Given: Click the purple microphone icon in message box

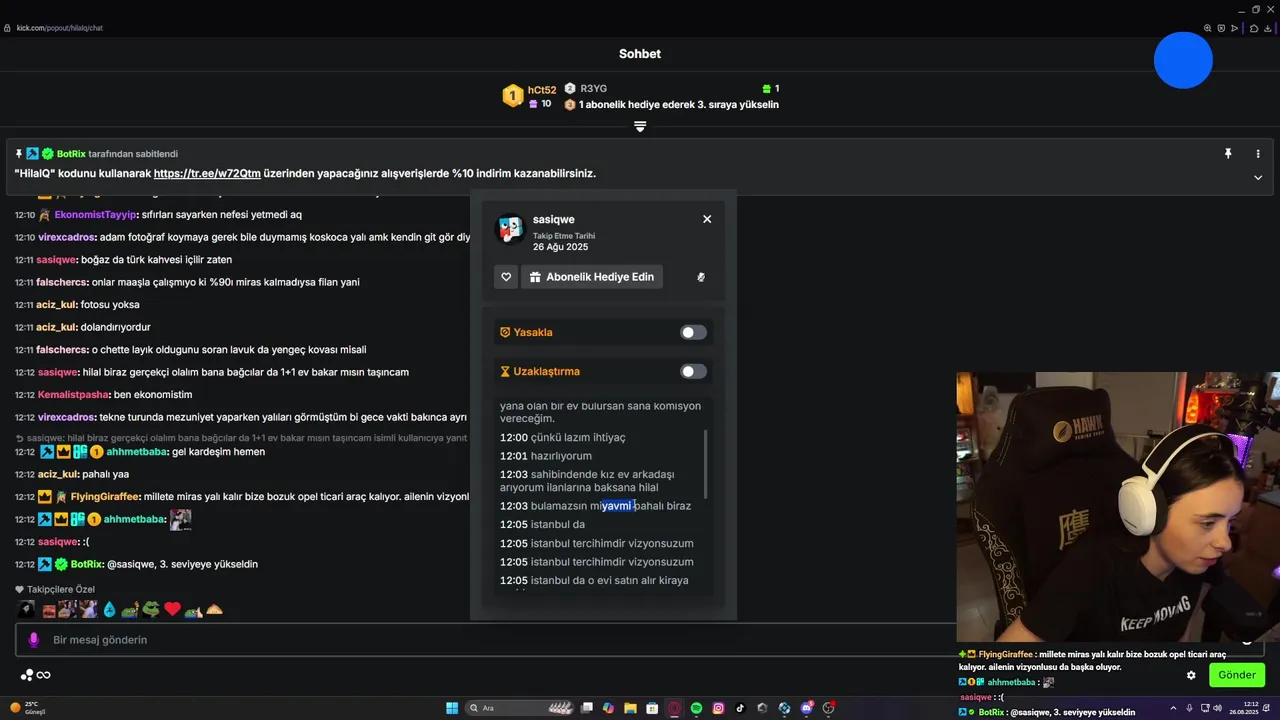Looking at the screenshot, I should click(x=33, y=640).
